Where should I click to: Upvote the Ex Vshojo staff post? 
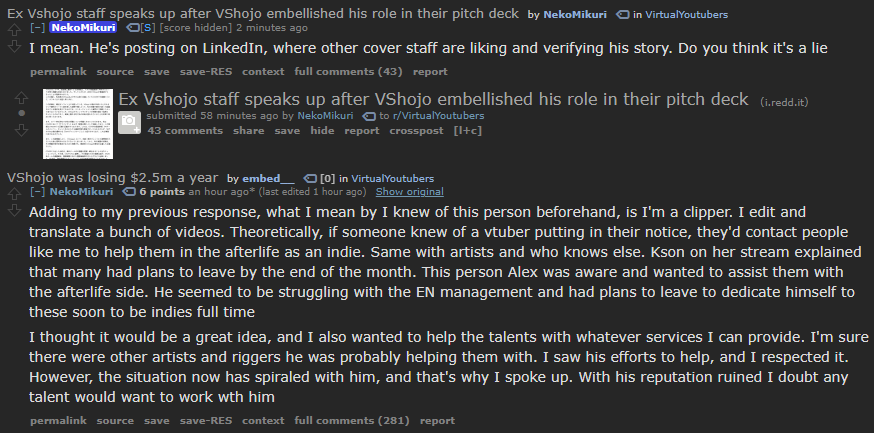[x=21, y=98]
